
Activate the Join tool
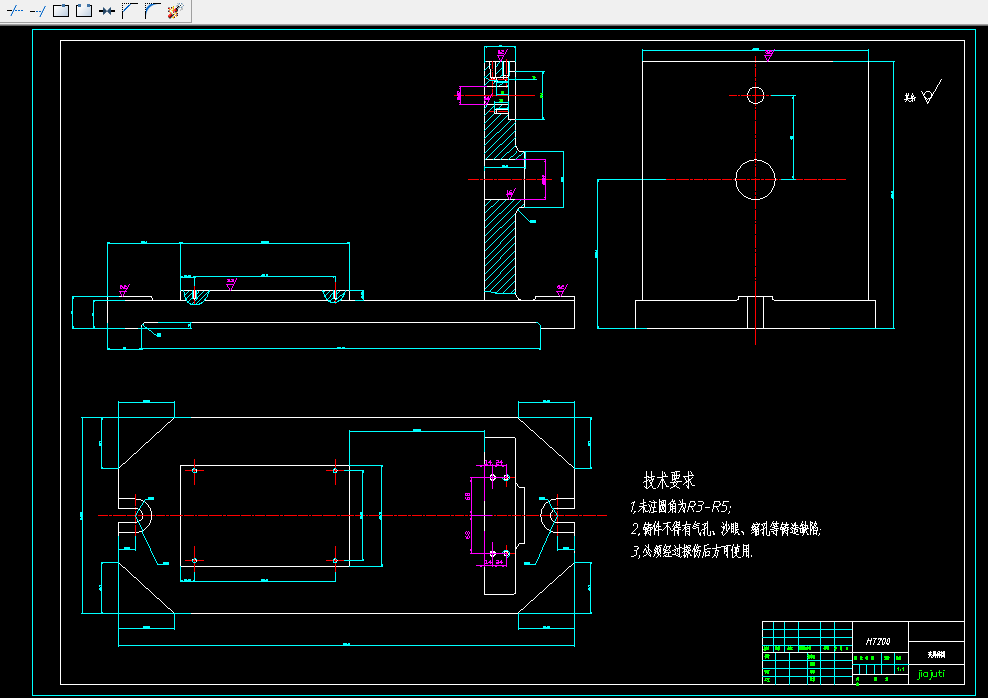tap(106, 11)
